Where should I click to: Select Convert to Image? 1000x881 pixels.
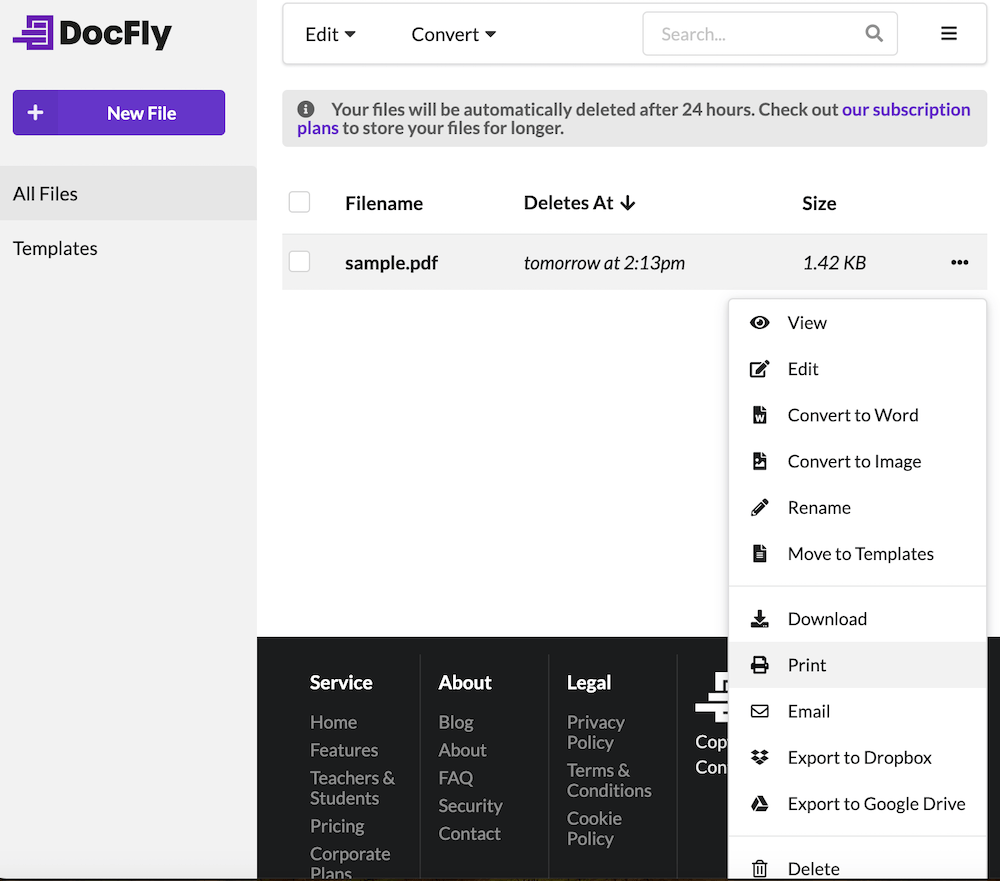click(857, 461)
